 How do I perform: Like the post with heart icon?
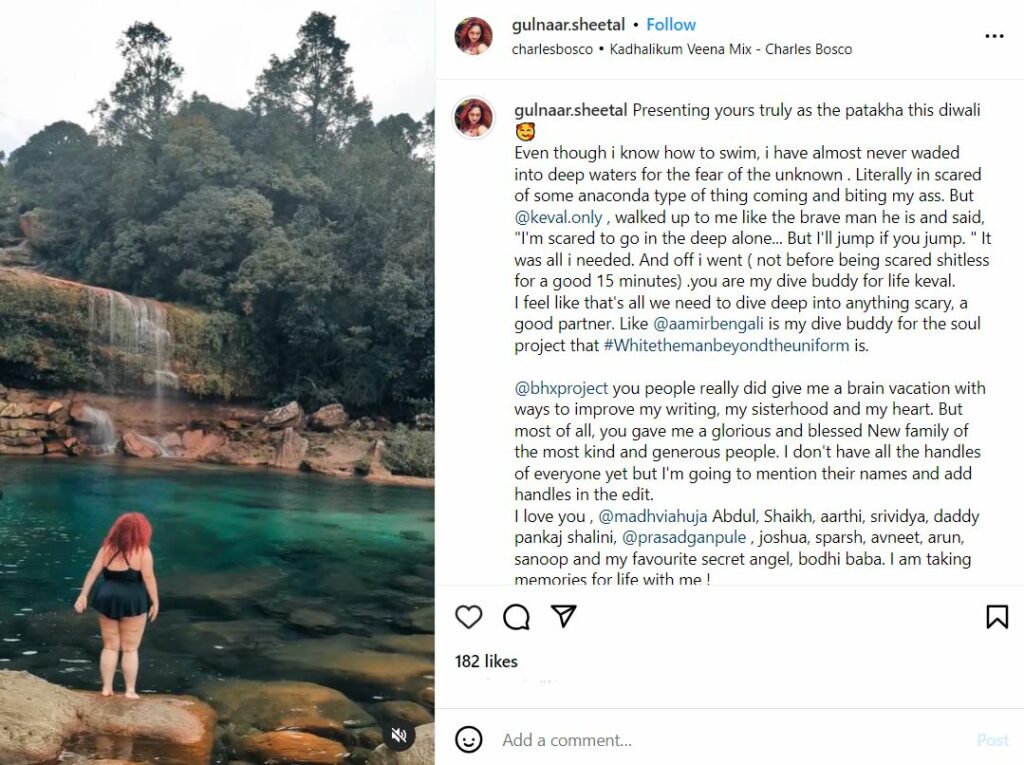(x=469, y=617)
